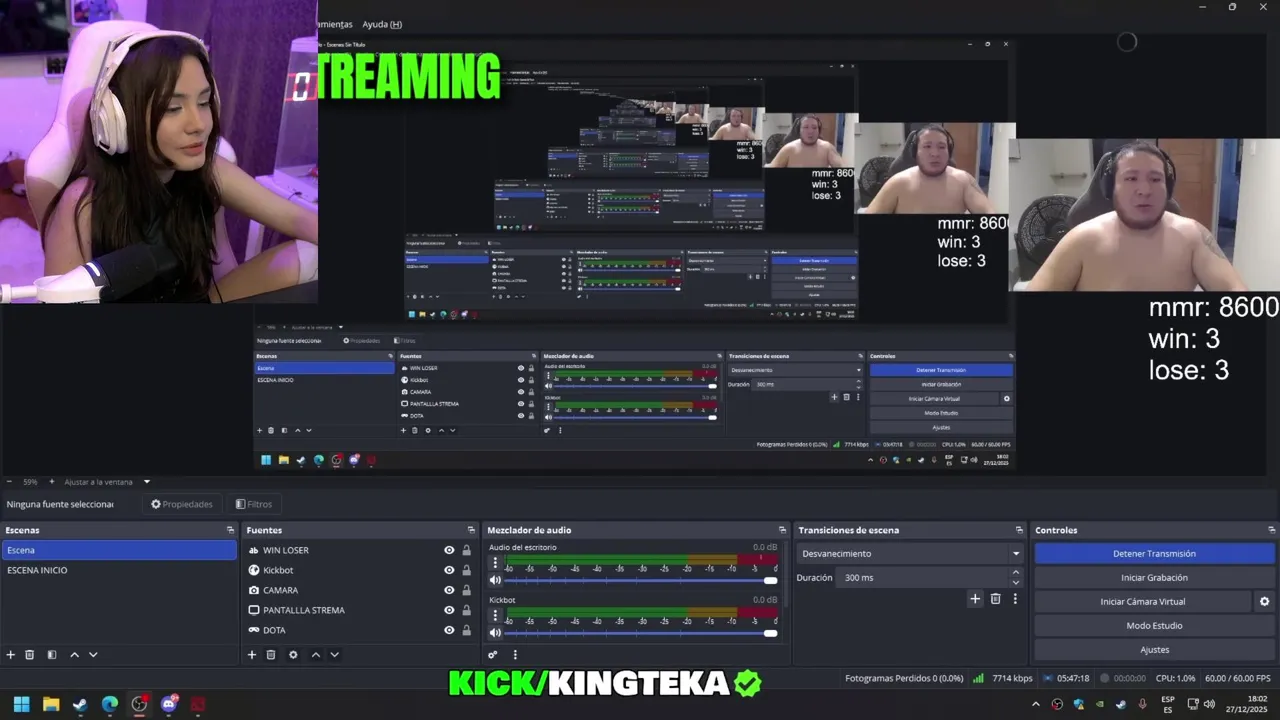Move scene up arrow in Escenas
Viewport: 1280px width, 720px height.
[x=74, y=655]
